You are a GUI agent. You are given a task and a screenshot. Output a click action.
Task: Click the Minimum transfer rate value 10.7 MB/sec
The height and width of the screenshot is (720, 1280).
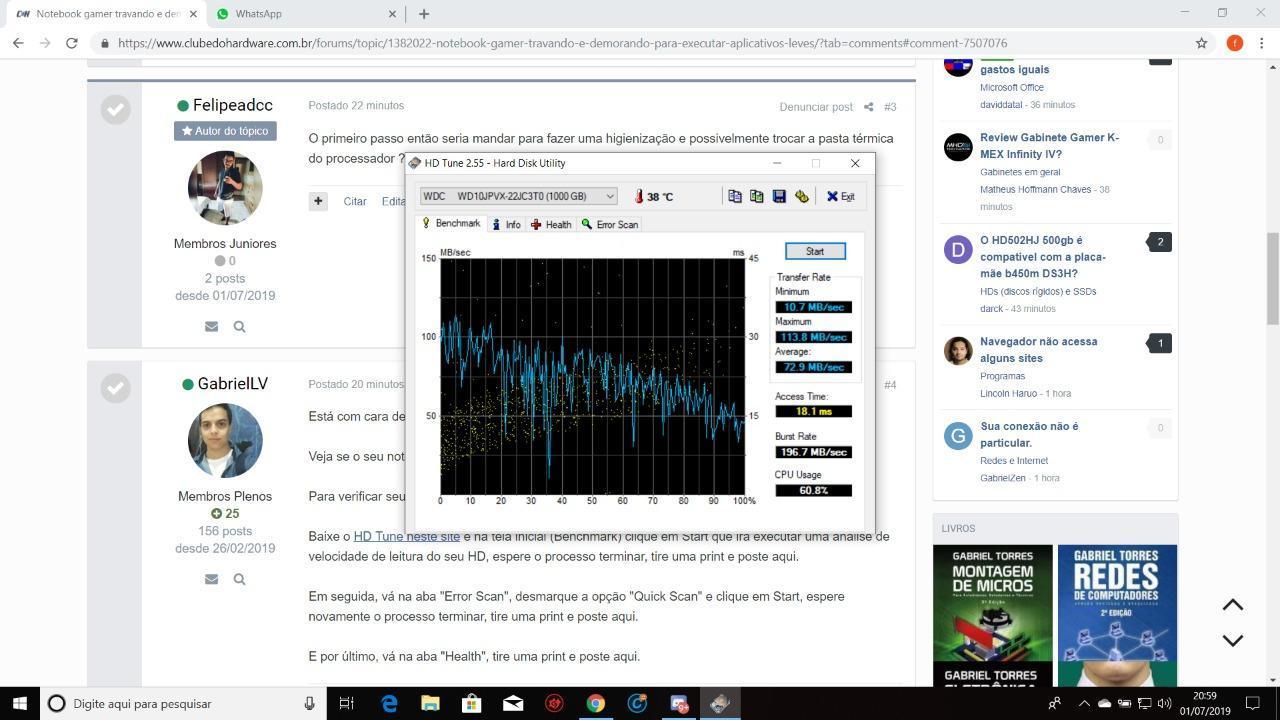[813, 307]
